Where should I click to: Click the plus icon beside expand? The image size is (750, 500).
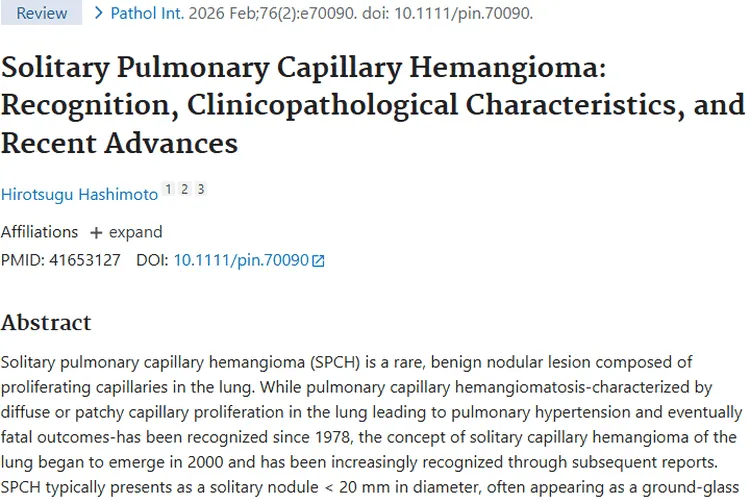coord(96,232)
